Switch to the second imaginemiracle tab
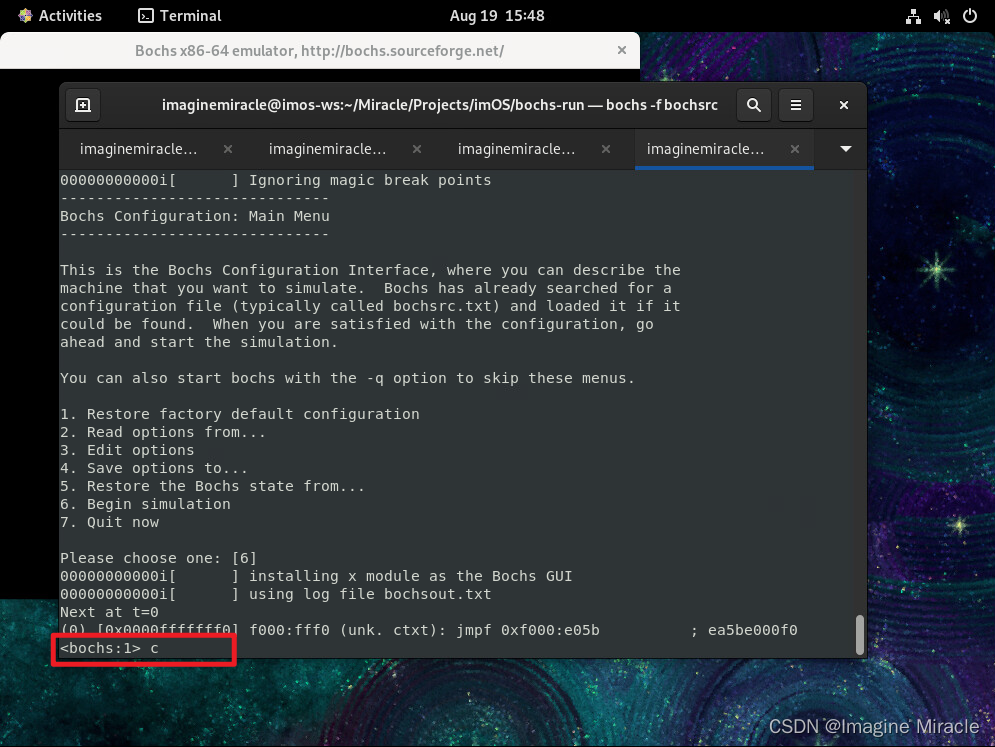The height and width of the screenshot is (747, 995). (x=327, y=149)
